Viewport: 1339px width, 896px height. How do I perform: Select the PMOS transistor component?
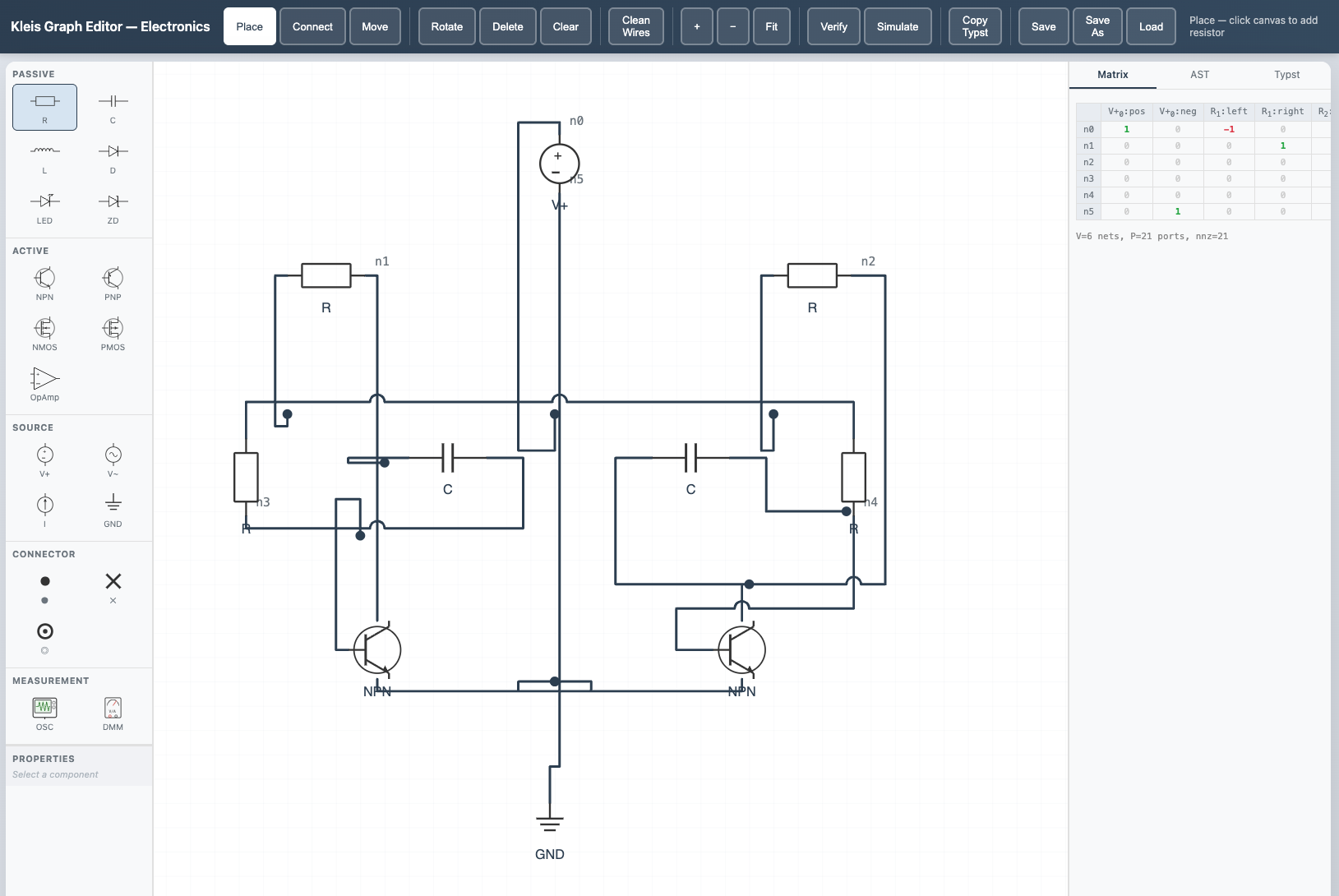point(113,334)
